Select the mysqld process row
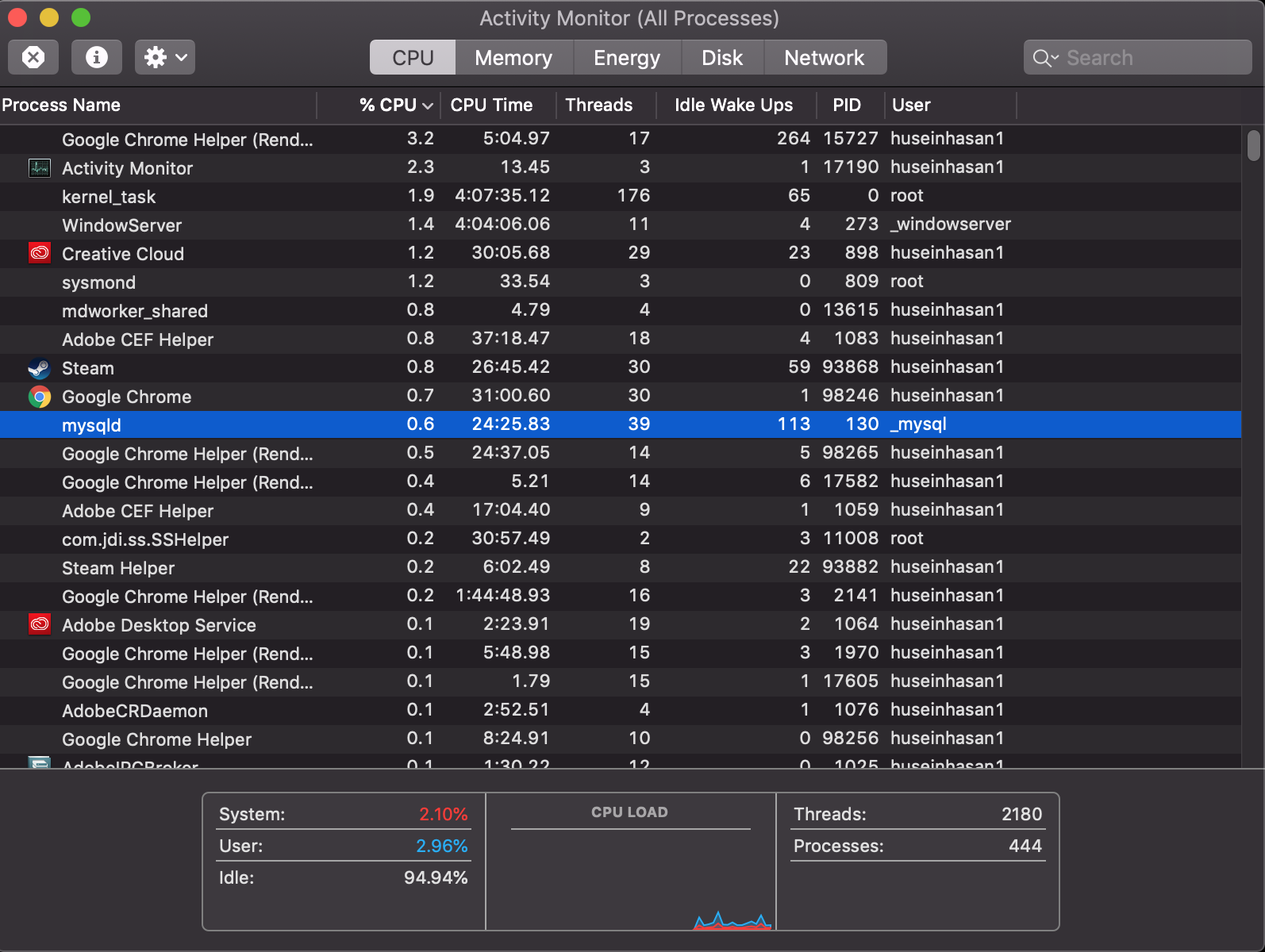The height and width of the screenshot is (952, 1265). pos(621,425)
